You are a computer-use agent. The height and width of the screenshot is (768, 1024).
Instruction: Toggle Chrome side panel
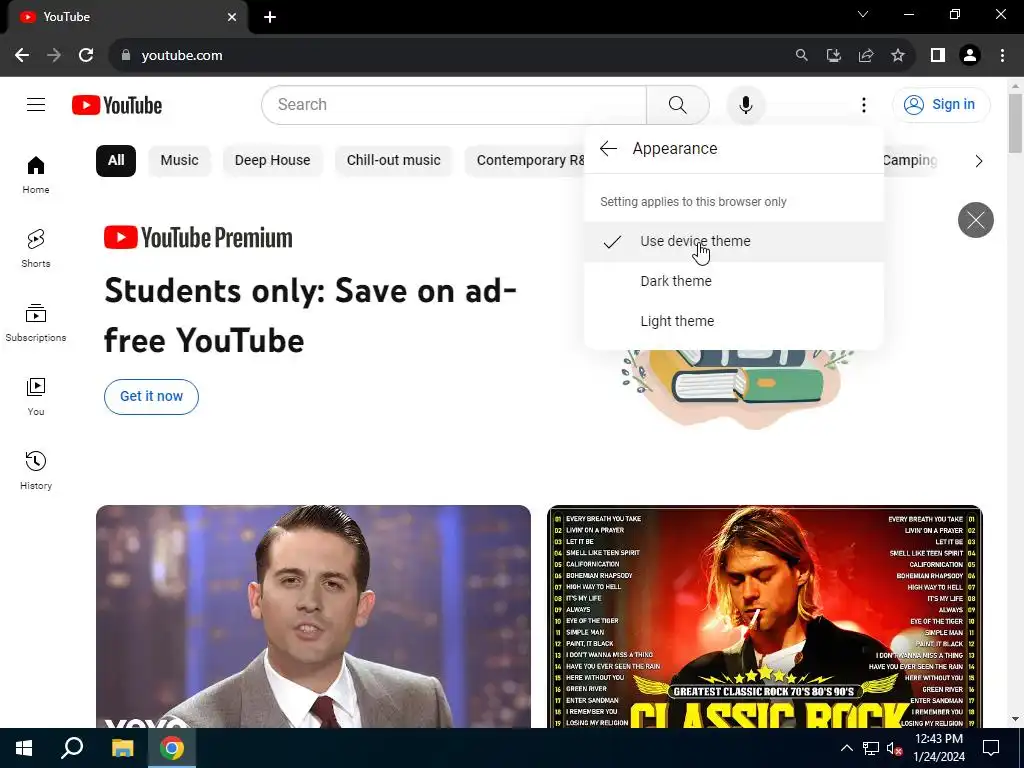pyautogui.click(x=938, y=56)
